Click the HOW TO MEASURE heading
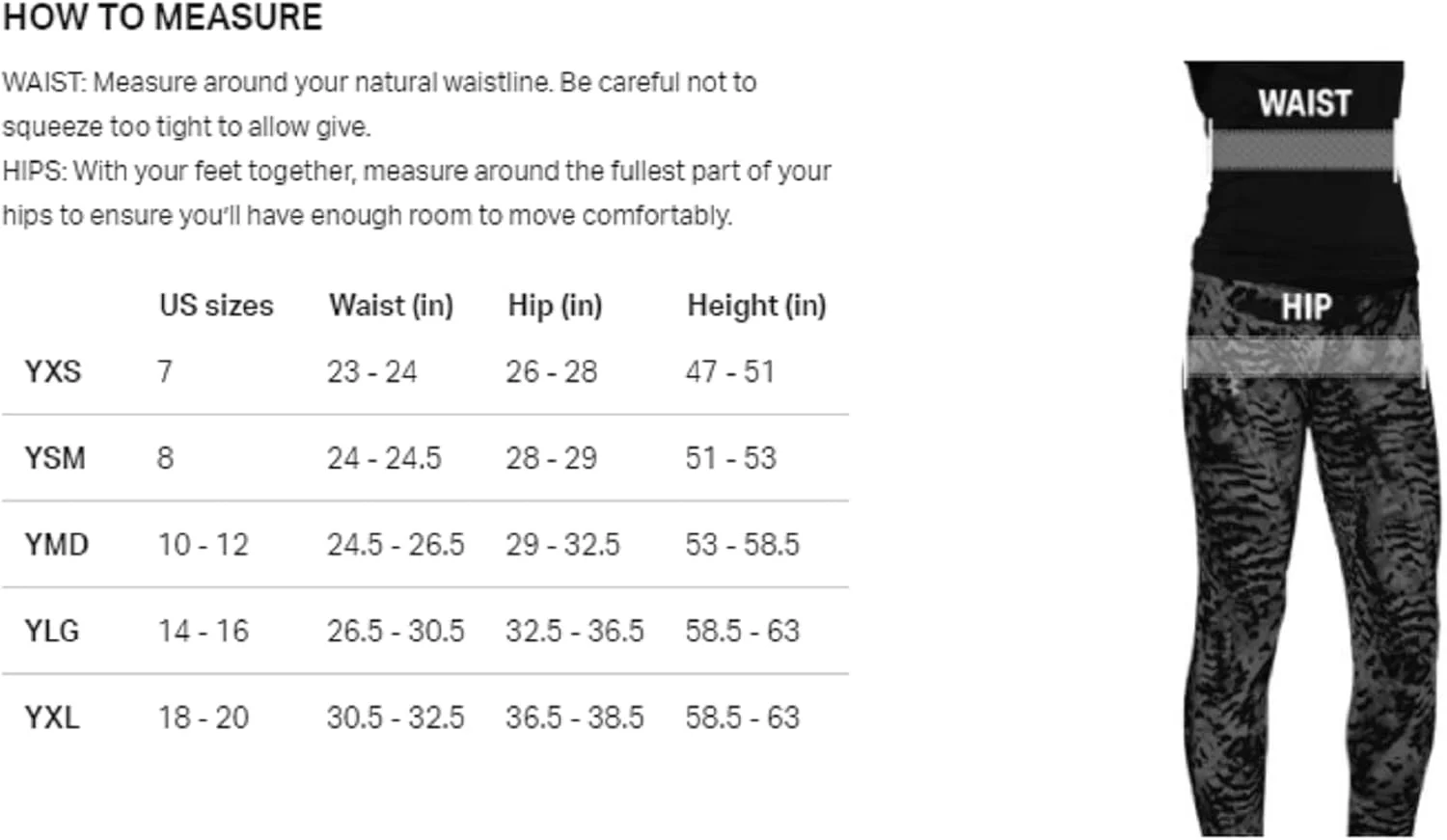This screenshot has height=840, width=1447. coord(162,17)
